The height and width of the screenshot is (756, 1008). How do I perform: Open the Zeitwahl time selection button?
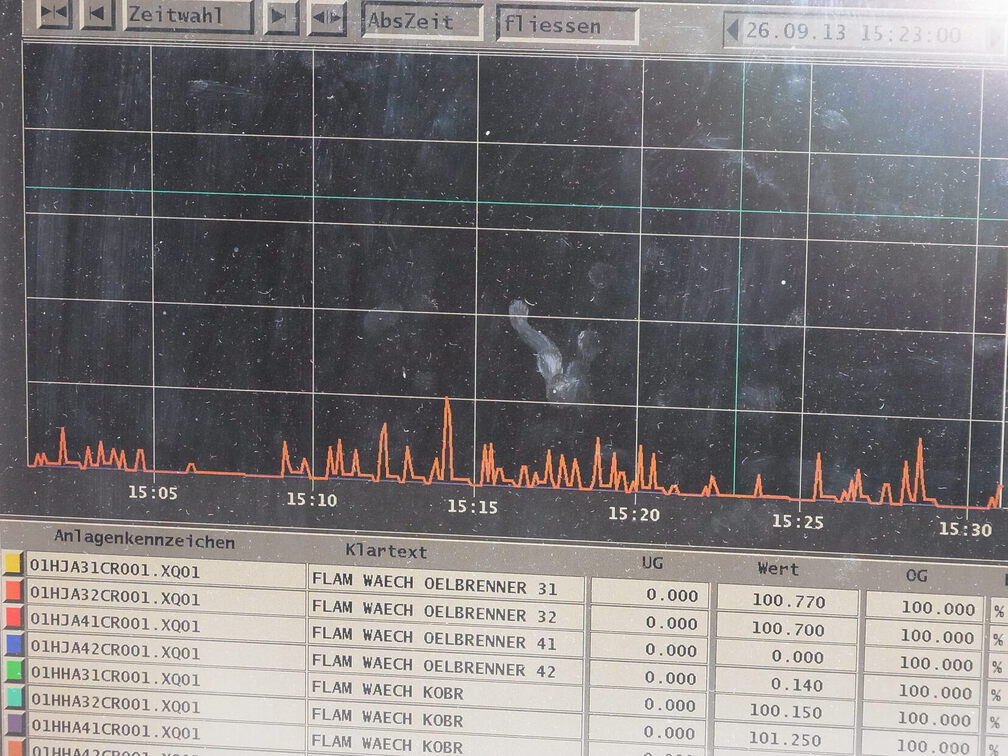tap(187, 16)
